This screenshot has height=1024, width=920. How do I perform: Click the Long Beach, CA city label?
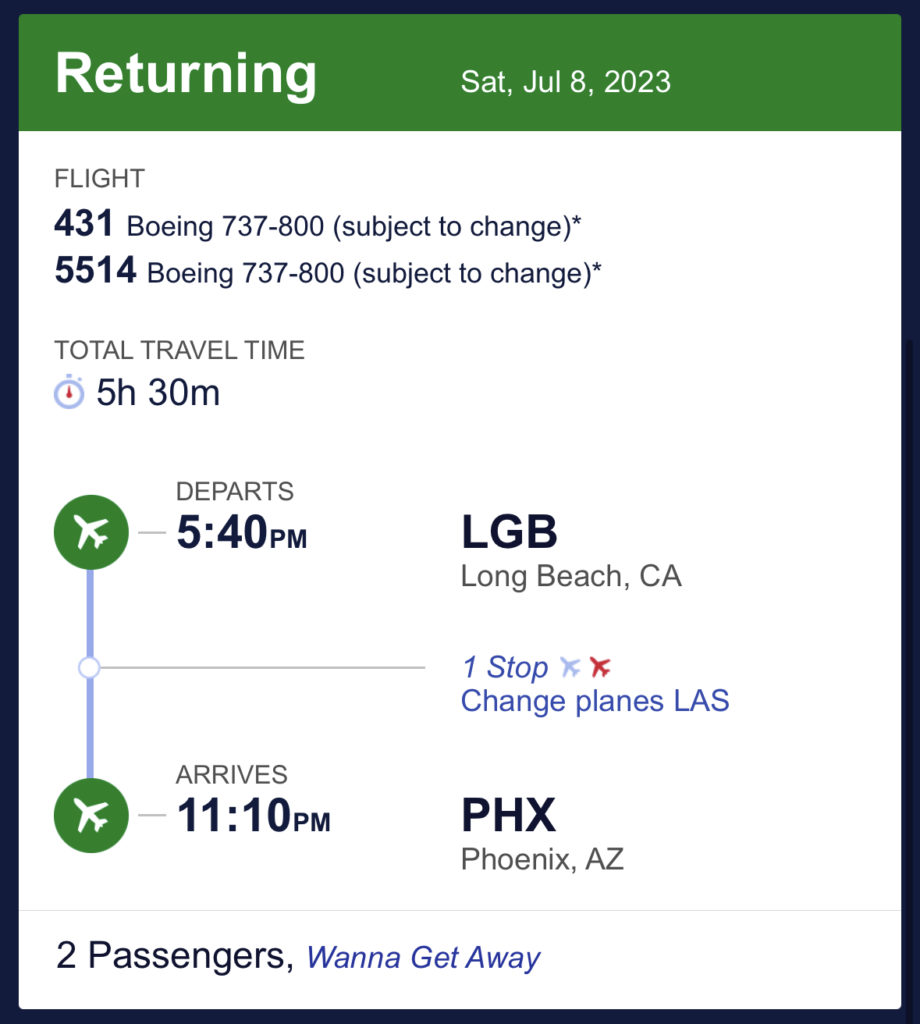pos(571,577)
